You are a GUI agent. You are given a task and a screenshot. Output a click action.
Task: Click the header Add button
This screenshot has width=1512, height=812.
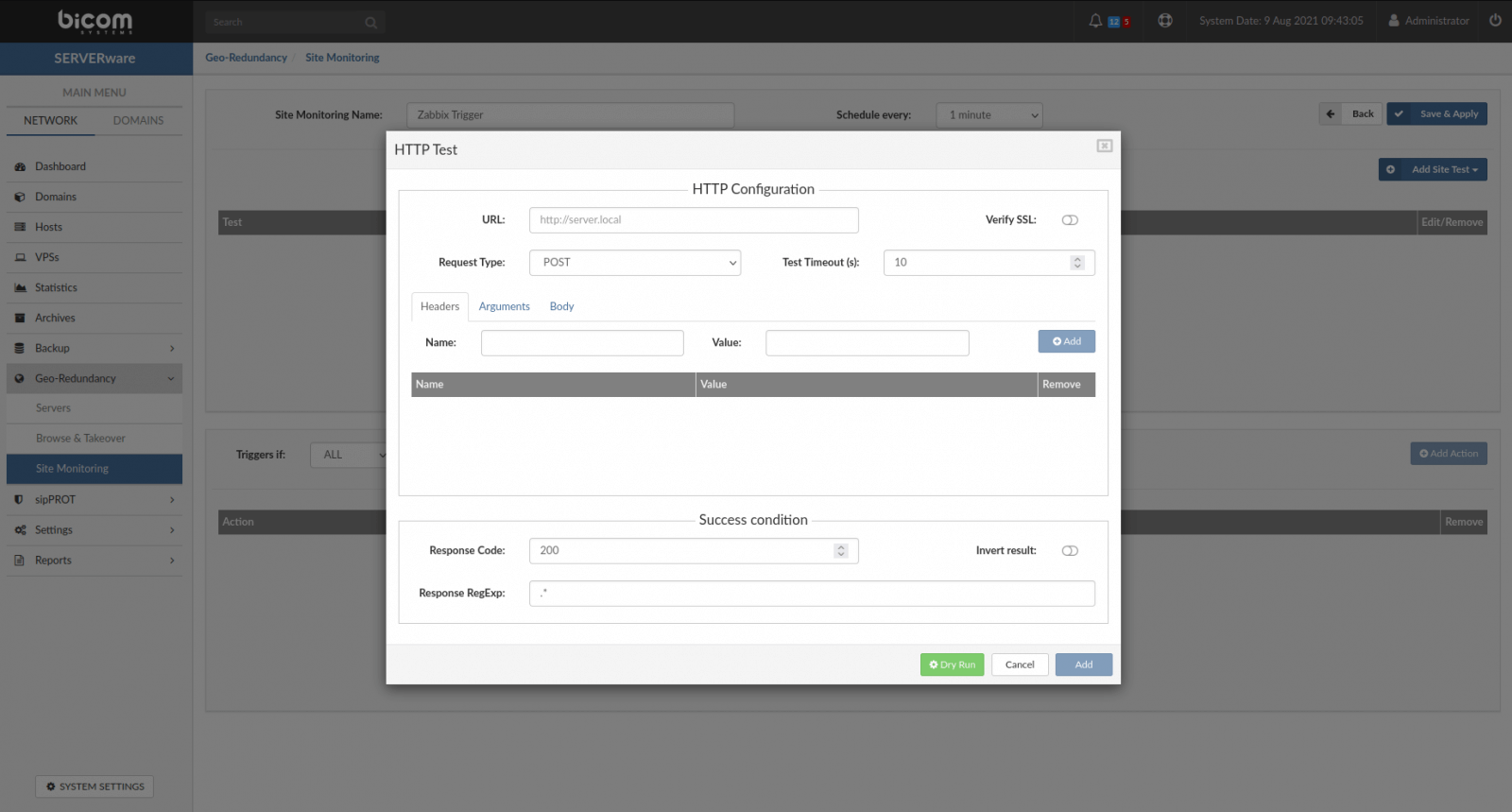[1067, 342]
